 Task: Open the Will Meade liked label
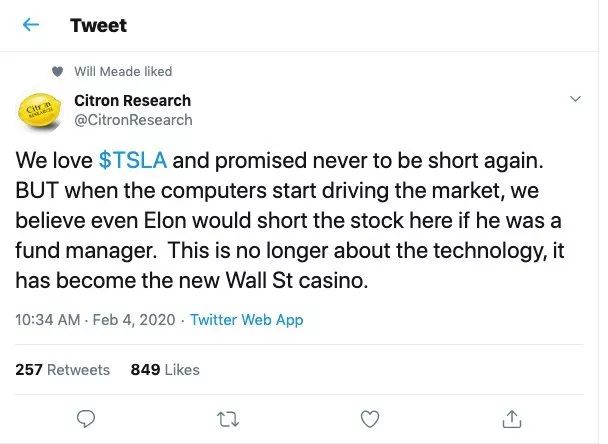tap(123, 71)
